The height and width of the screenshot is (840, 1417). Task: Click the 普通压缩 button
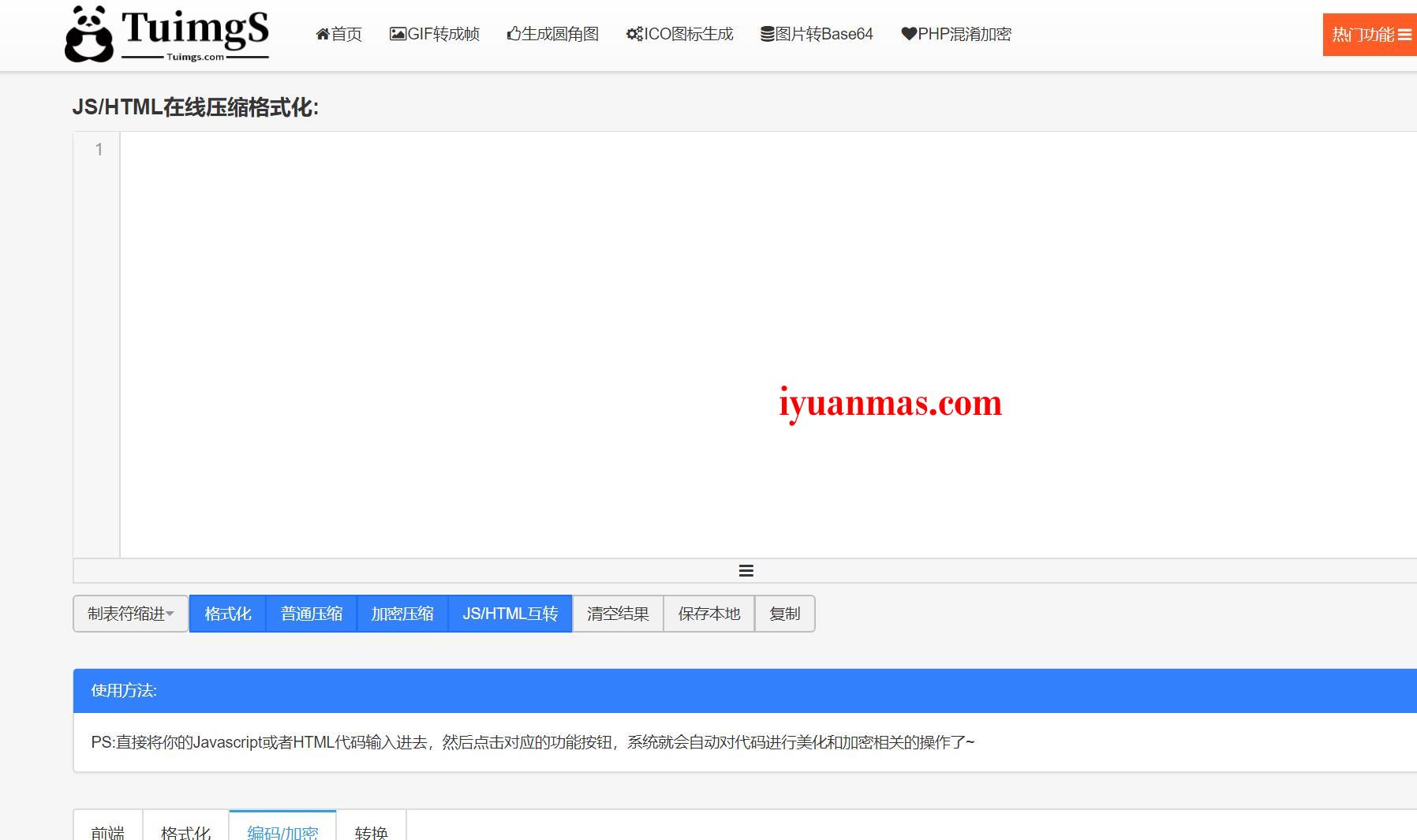pos(312,614)
